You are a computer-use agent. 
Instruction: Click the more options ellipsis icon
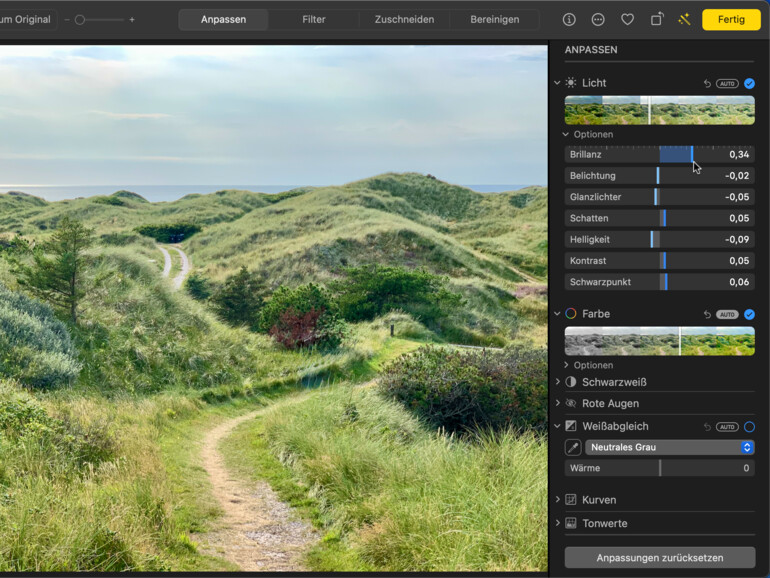tap(598, 19)
